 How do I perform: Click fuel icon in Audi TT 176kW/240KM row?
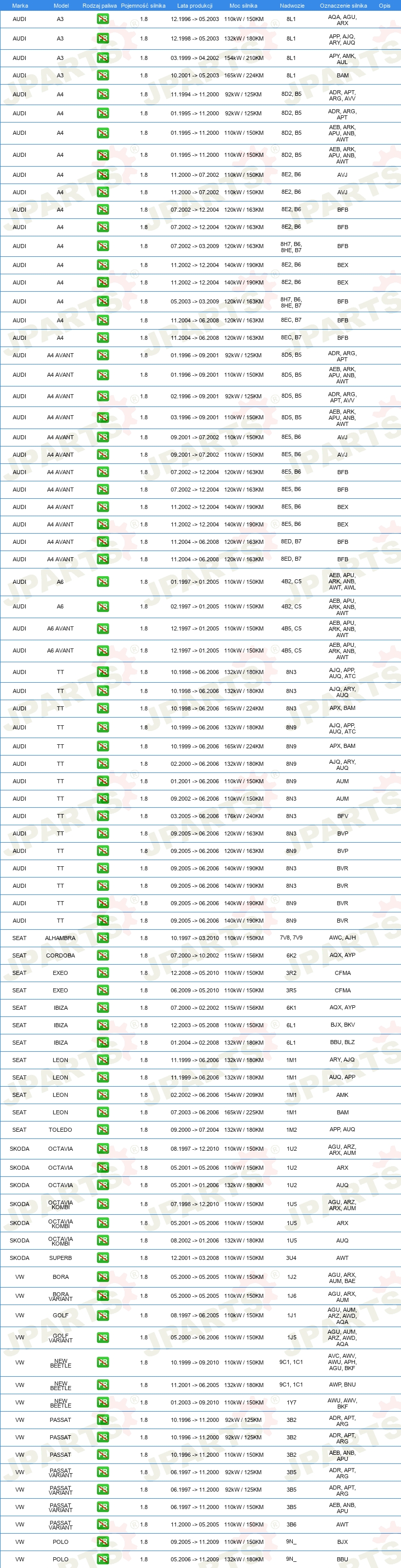(x=103, y=816)
